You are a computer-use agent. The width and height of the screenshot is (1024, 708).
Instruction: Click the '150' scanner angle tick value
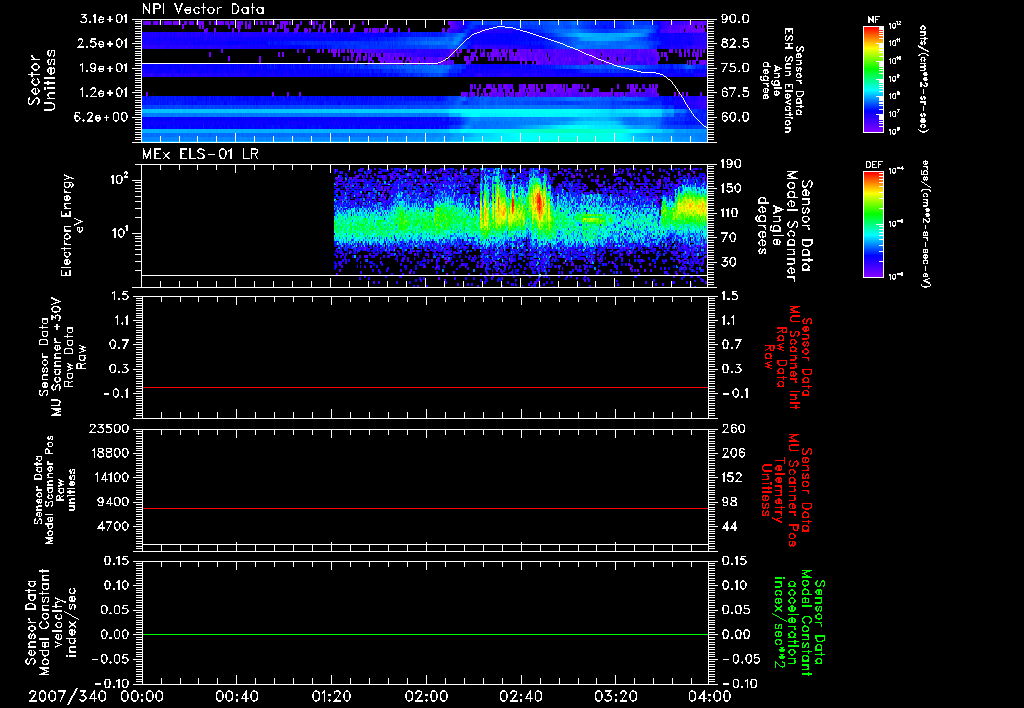pos(731,189)
